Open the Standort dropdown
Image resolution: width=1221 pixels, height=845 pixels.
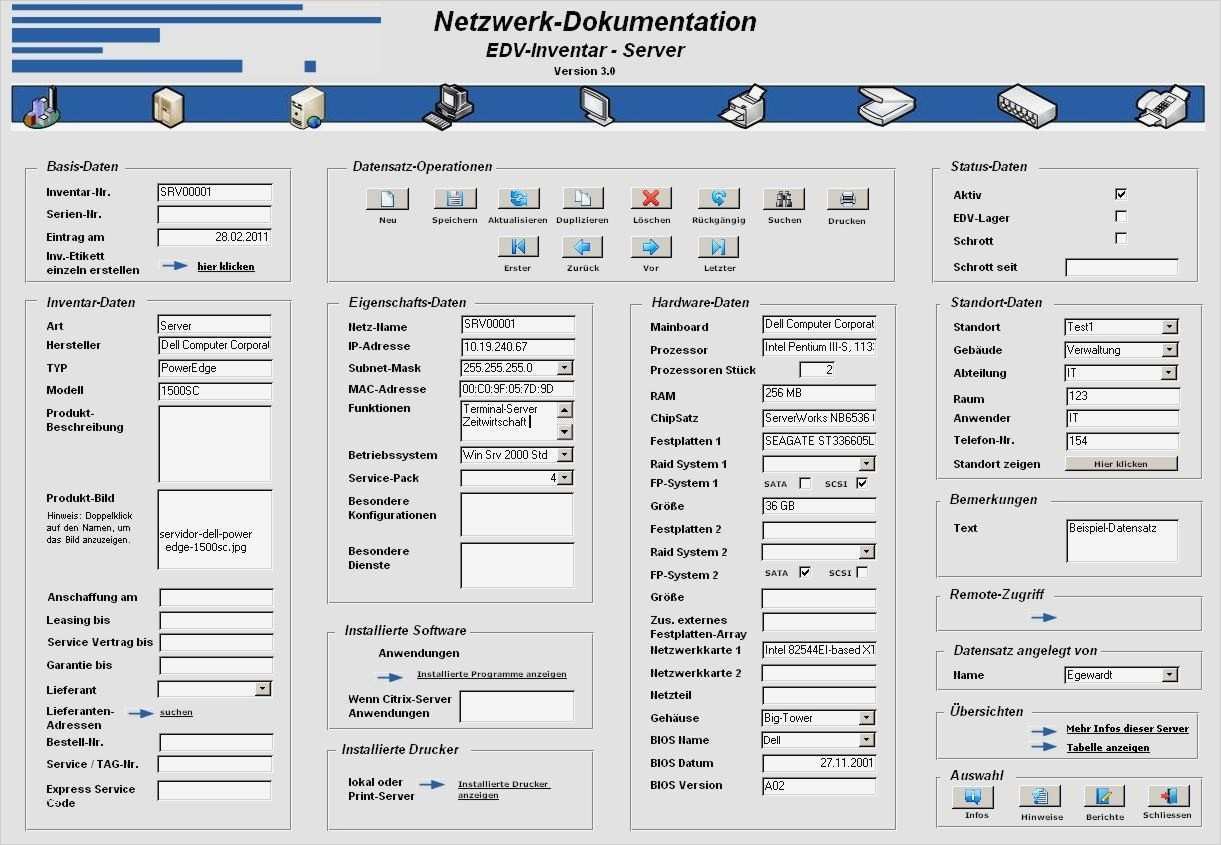pos(1169,327)
